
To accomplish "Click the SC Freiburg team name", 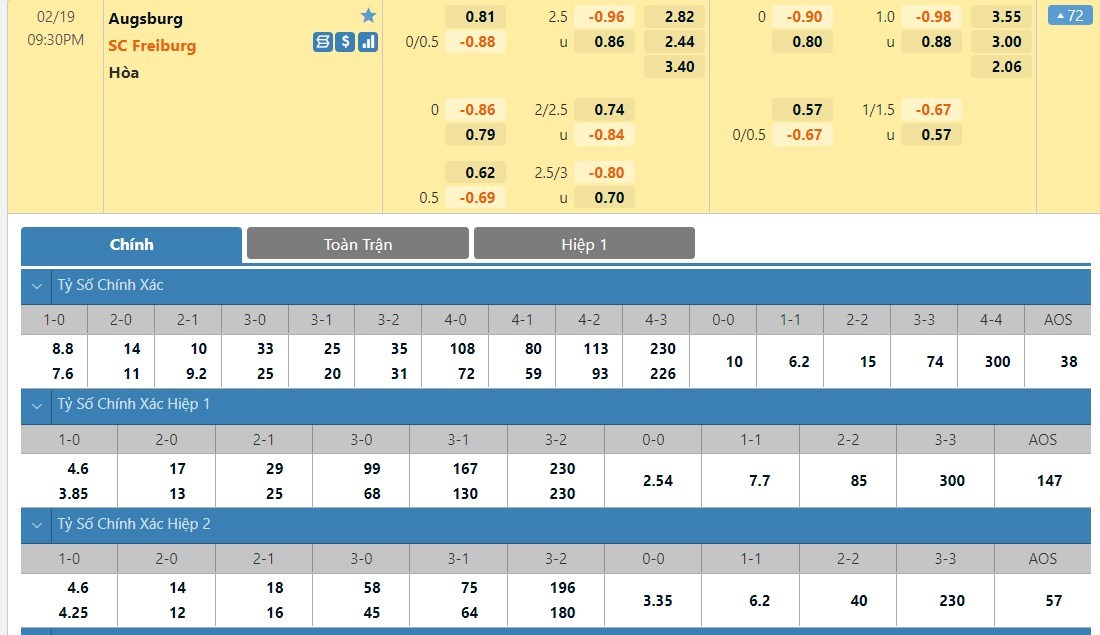I will pos(152,45).
